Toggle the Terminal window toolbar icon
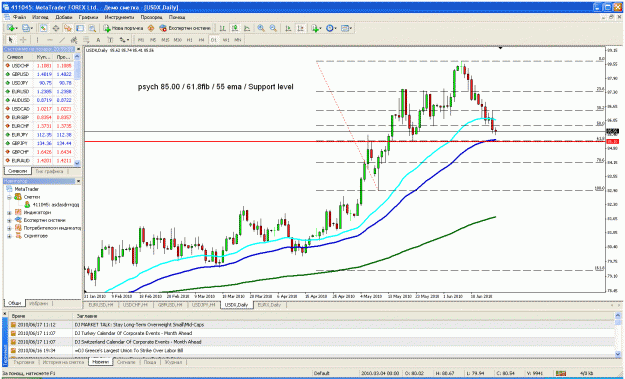 [x=80, y=28]
